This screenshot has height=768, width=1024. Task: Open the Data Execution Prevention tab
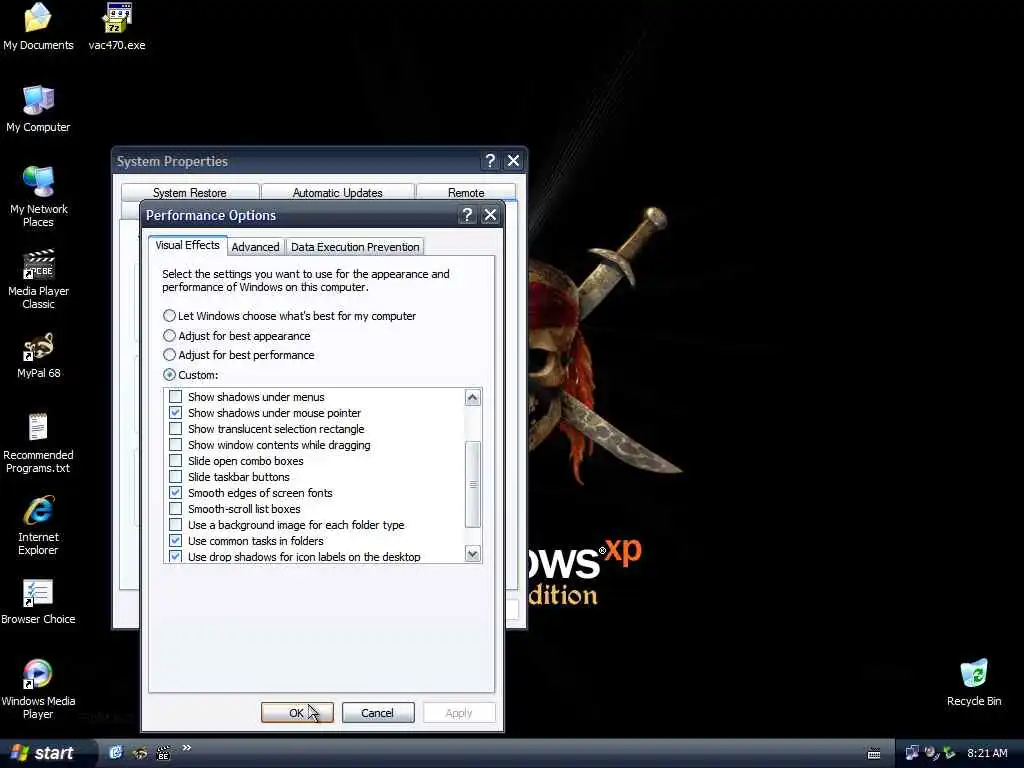click(x=355, y=247)
